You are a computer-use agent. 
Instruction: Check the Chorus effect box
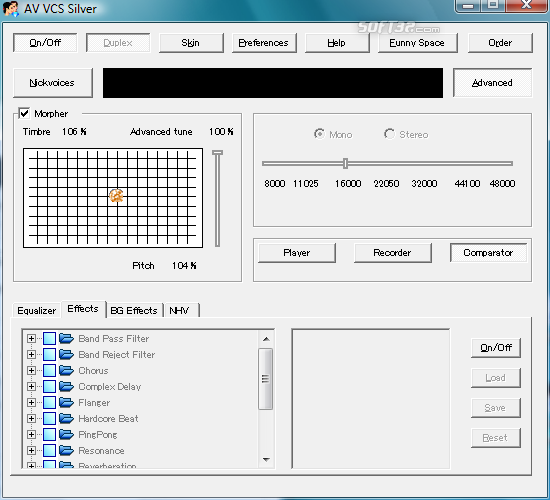tap(49, 371)
